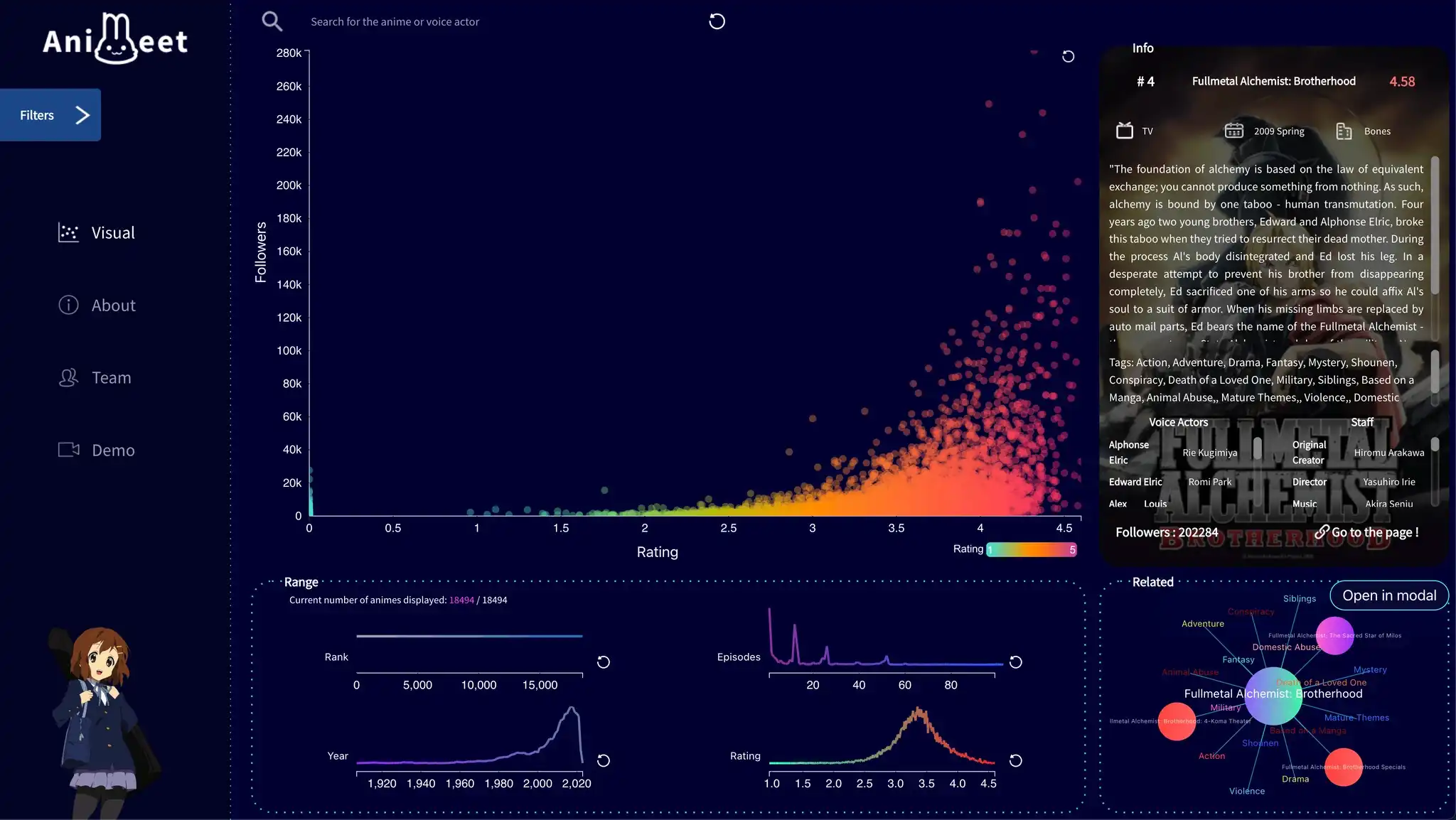The width and height of the screenshot is (1456, 820).
Task: Click the Fullmetal Alchemist: Brotherhood title
Action: click(x=1273, y=81)
